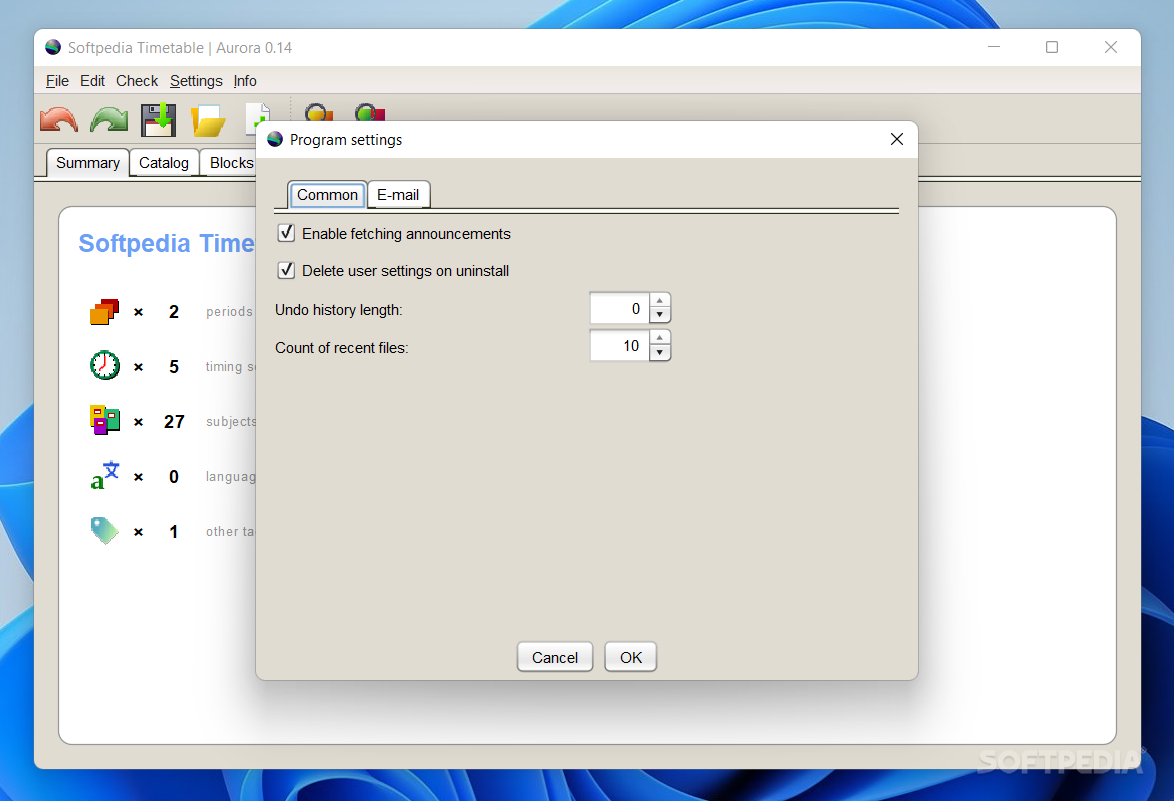Open the Edit menu
1174x801 pixels.
coord(93,81)
